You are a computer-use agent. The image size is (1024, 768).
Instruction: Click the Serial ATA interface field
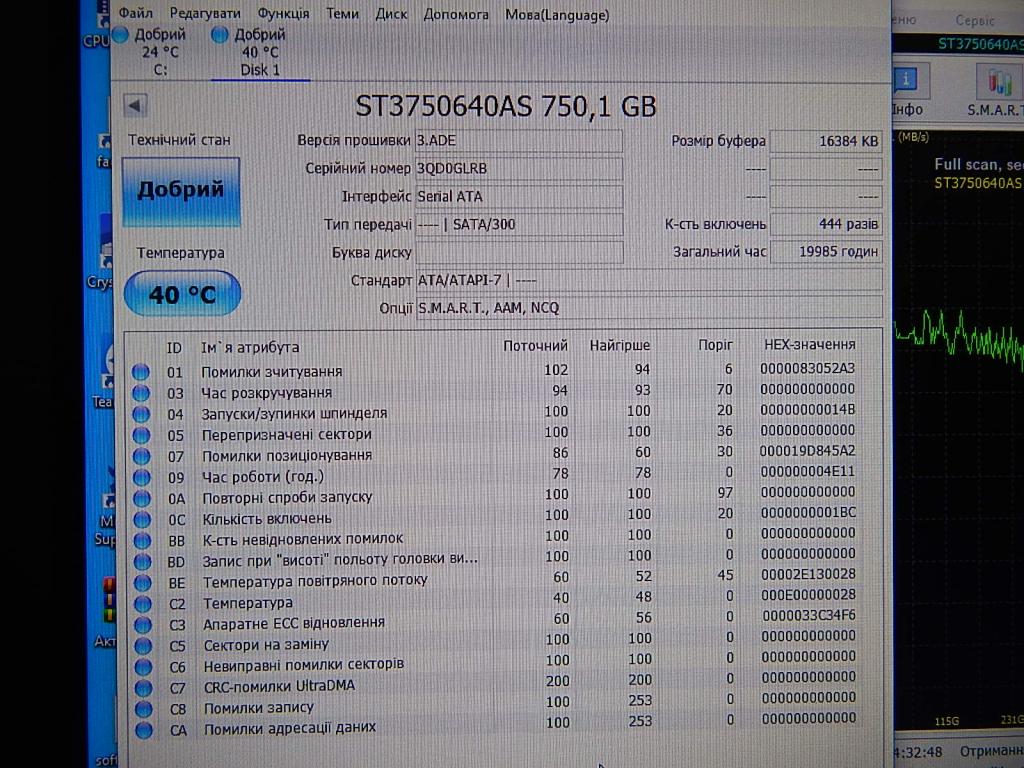[x=519, y=197]
